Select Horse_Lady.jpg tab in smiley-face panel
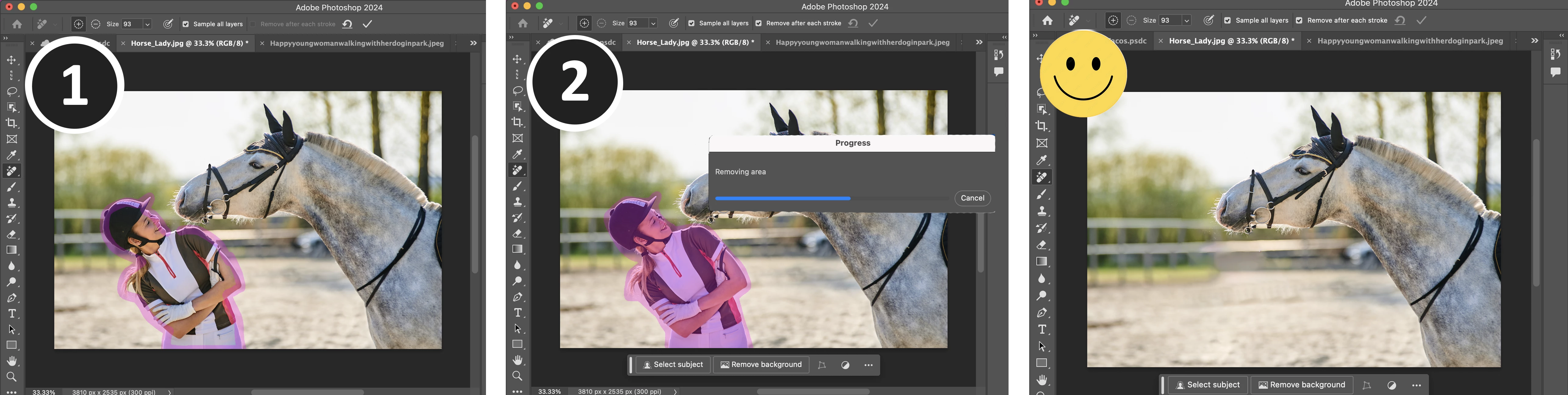The height and width of the screenshot is (395, 1568). (1231, 41)
